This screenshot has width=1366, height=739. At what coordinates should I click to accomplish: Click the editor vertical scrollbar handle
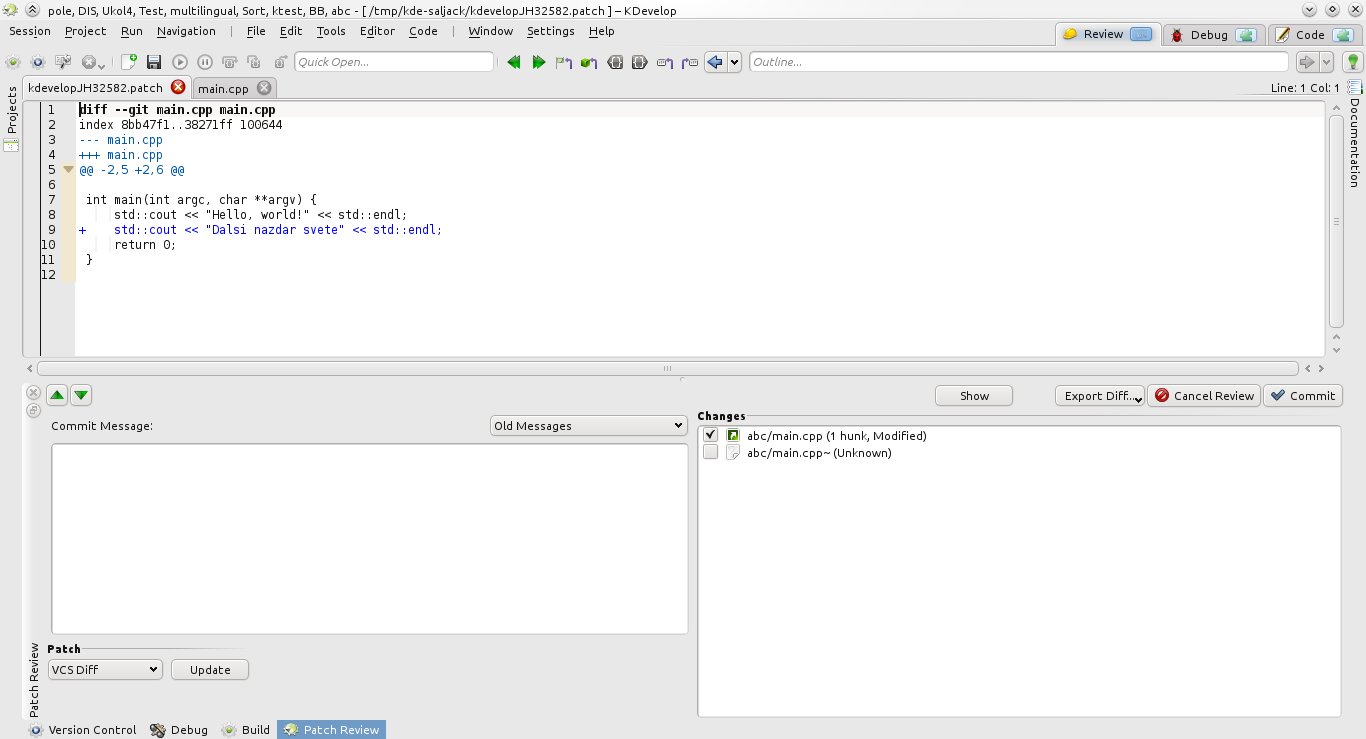tap(1336, 221)
